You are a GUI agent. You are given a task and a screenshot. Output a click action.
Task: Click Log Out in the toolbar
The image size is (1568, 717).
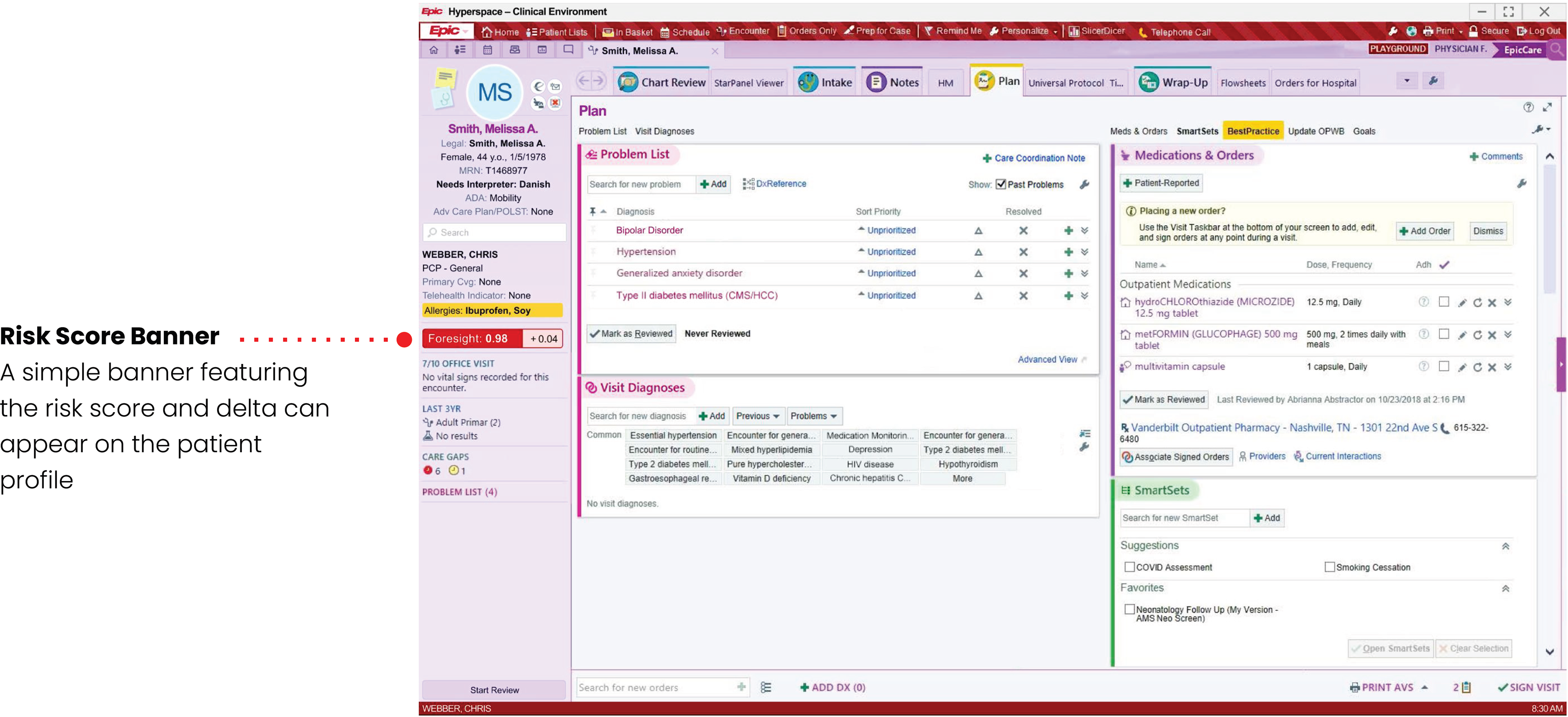click(x=1538, y=31)
